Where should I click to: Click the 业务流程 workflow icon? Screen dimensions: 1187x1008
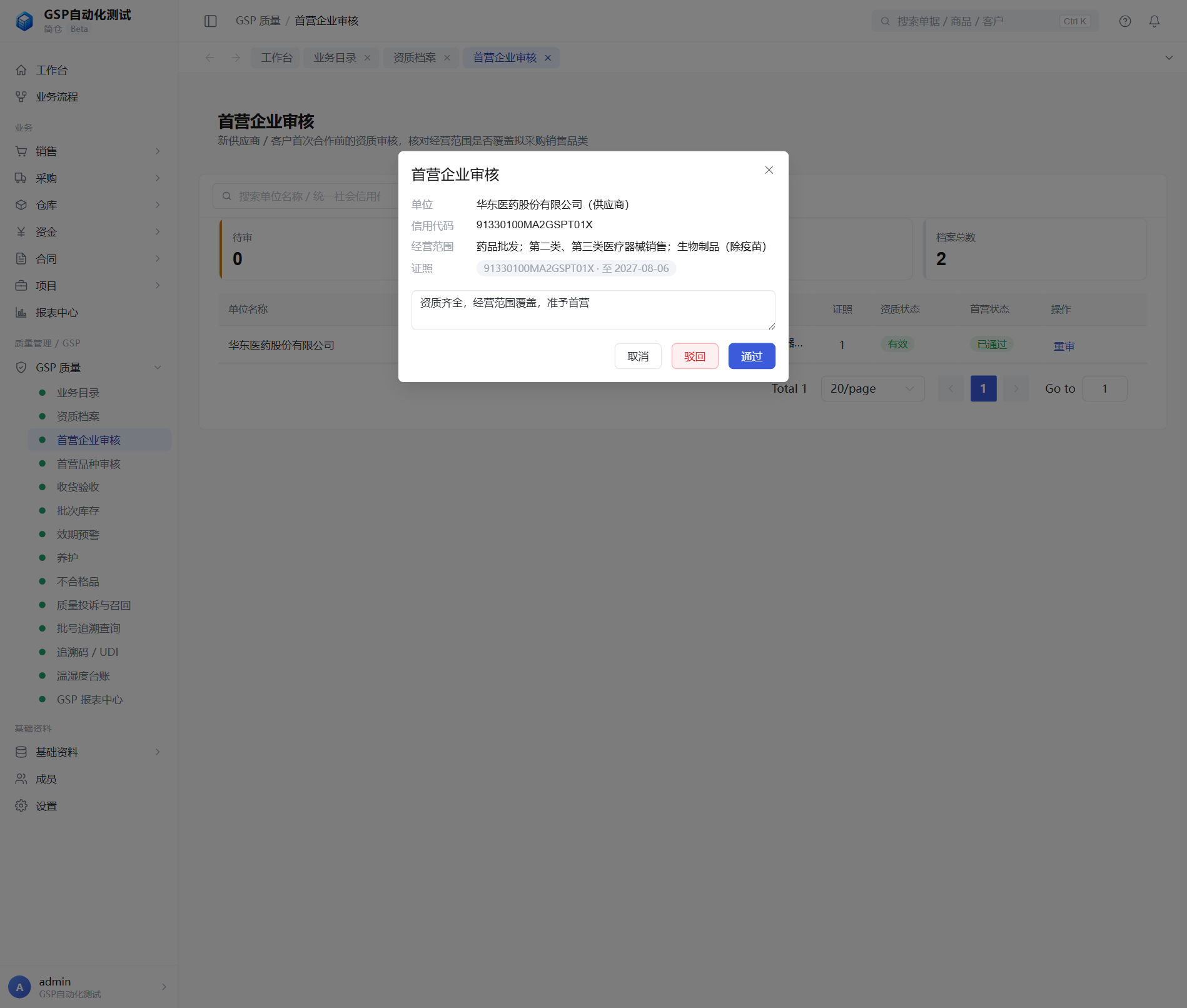coord(21,97)
